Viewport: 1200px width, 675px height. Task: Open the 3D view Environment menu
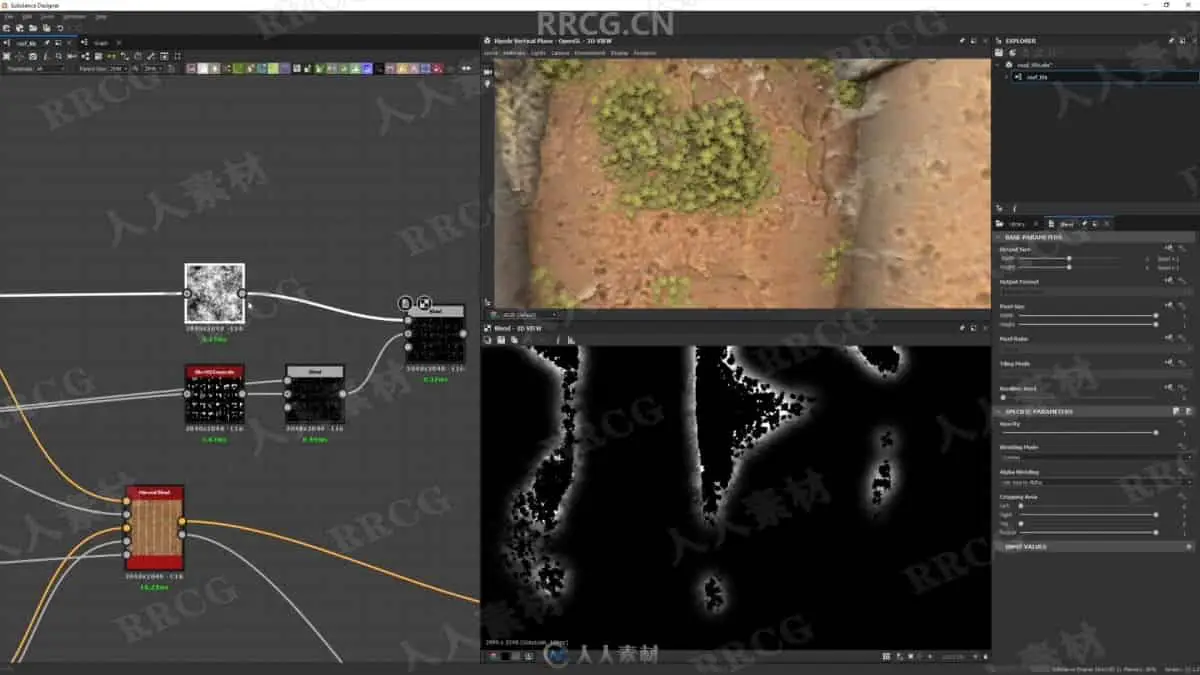pyautogui.click(x=589, y=53)
